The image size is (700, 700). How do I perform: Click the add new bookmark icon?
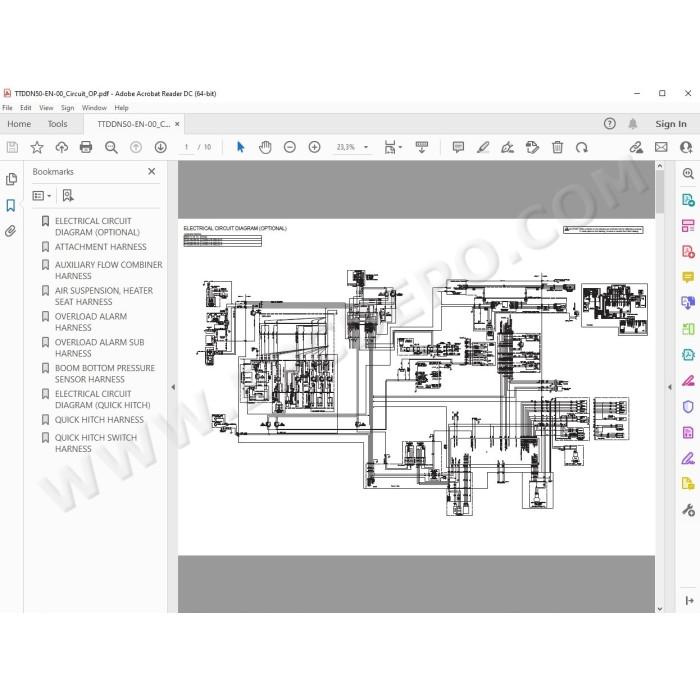pyautogui.click(x=68, y=196)
